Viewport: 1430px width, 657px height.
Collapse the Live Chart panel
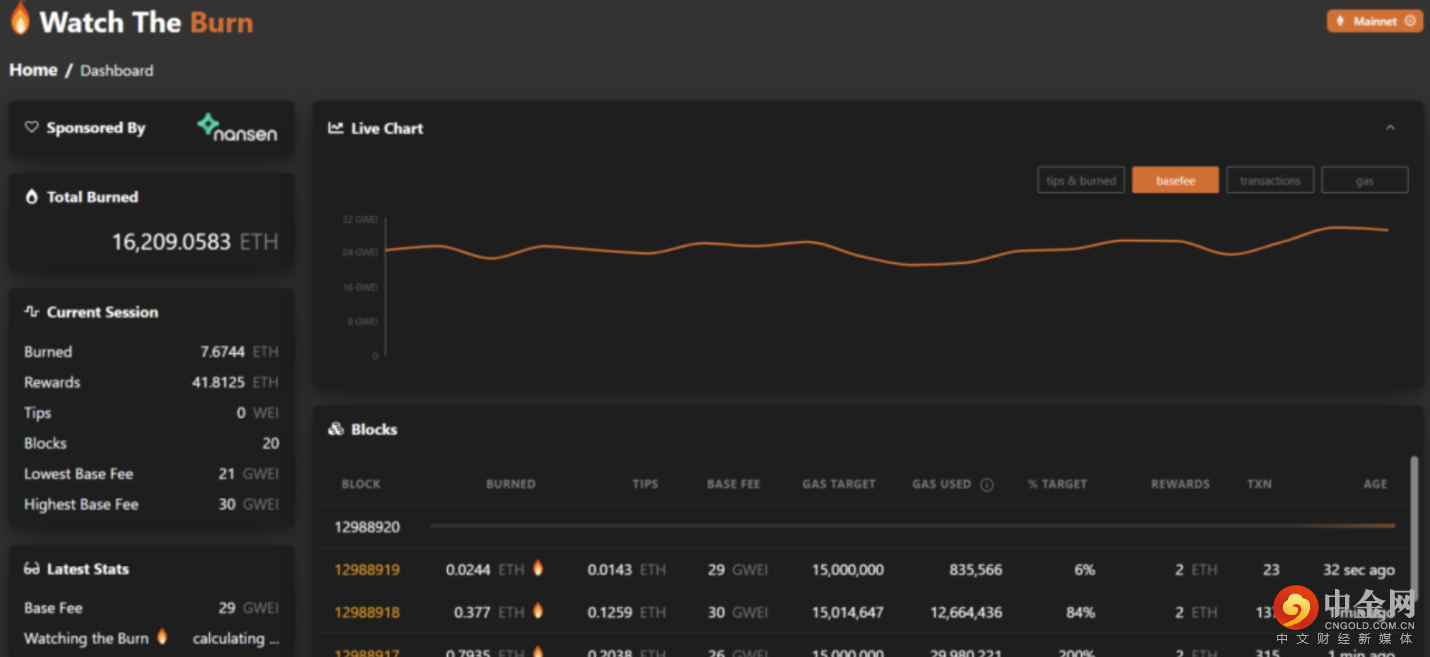pos(1390,128)
